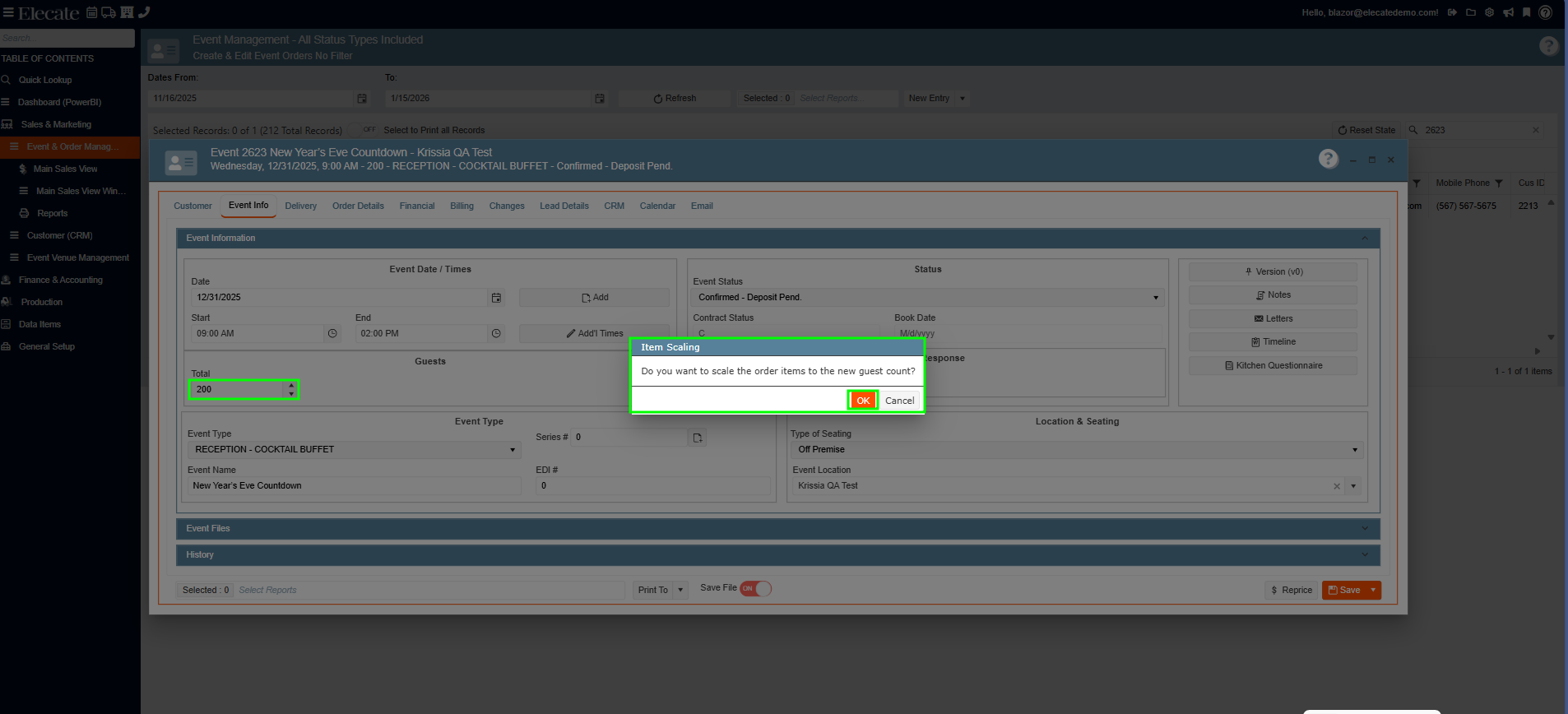Screen dimensions: 1568x714
Task: Switch to the Order Details tab
Action: (x=358, y=206)
